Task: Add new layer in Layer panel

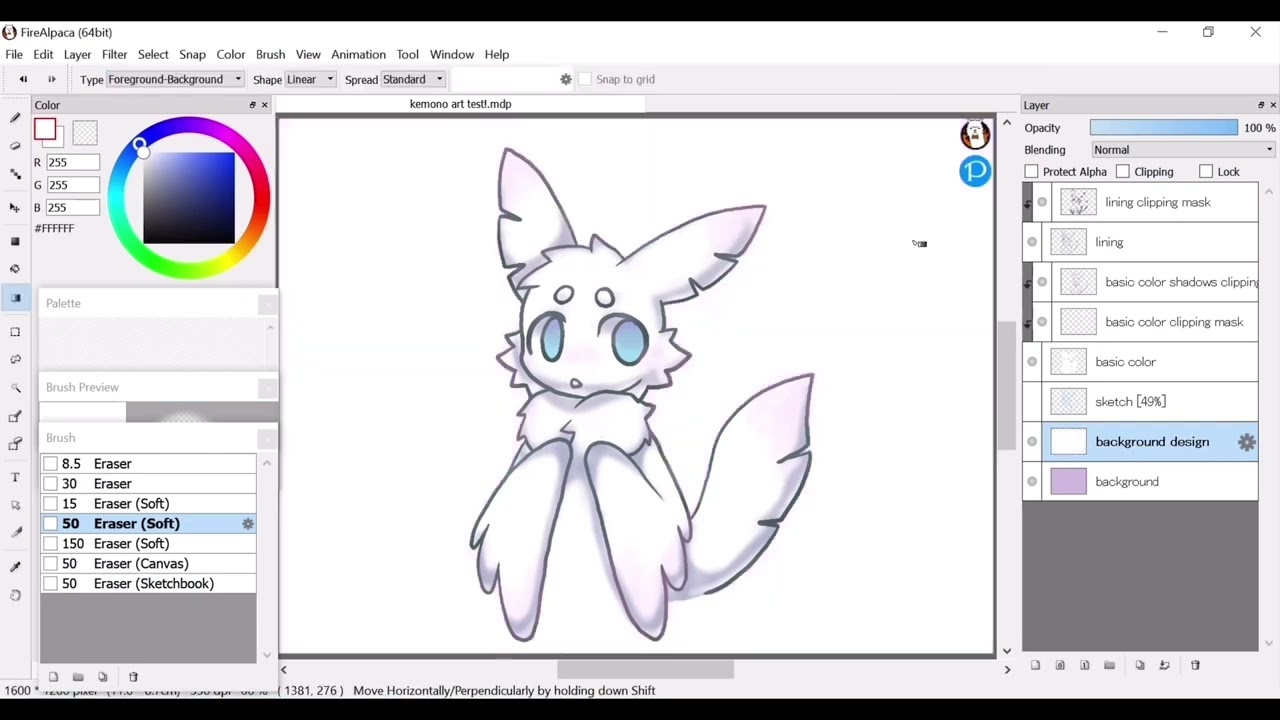Action: 1035,665
